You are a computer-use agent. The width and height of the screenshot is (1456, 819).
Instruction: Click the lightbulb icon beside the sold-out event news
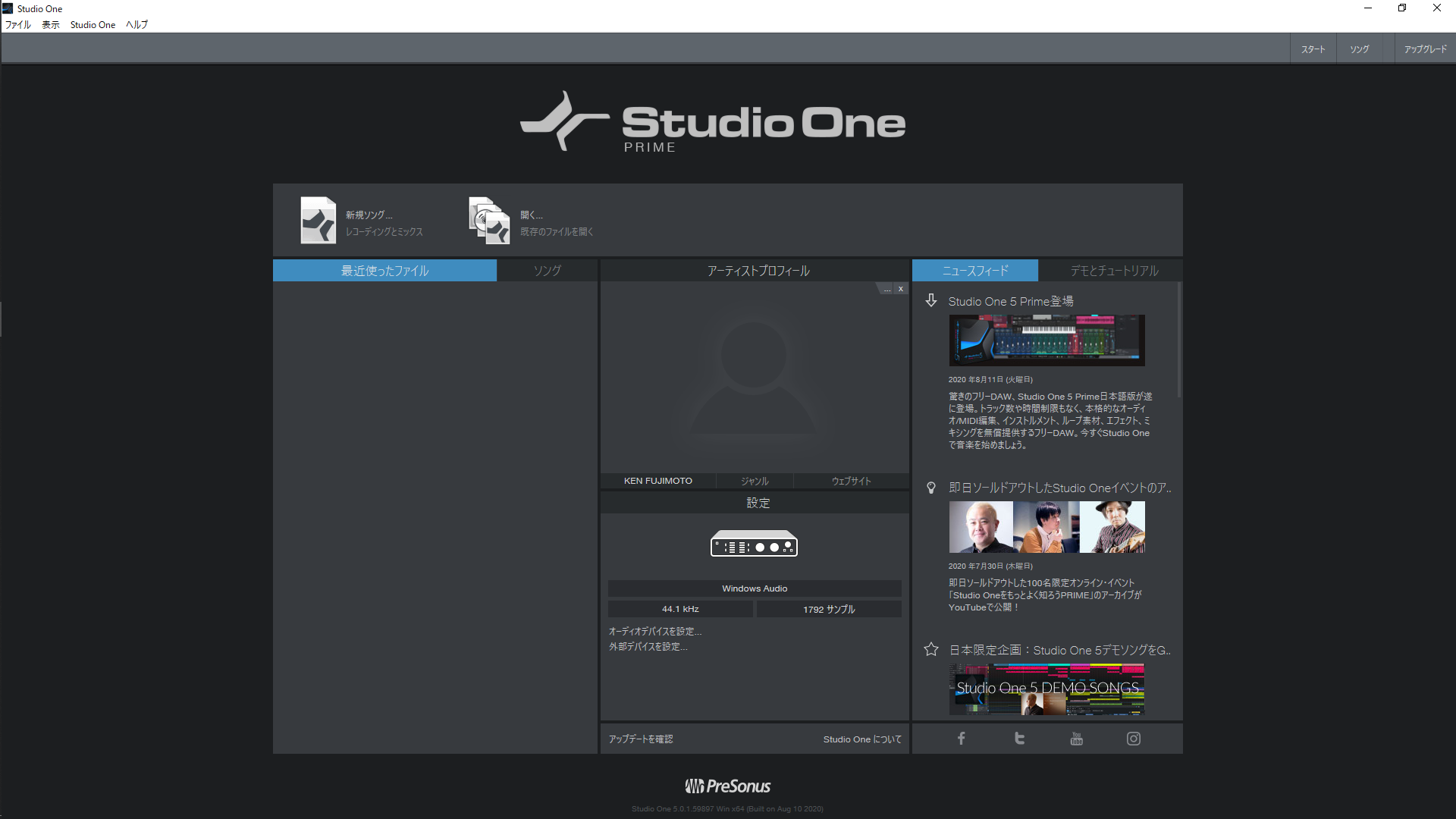(931, 488)
